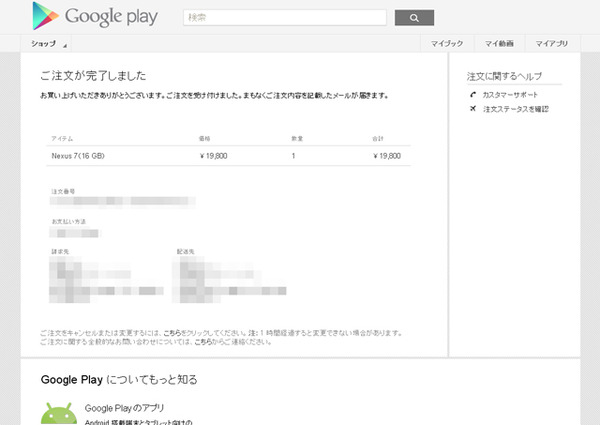Click the ご注文が完了しました heading
This screenshot has width=600, height=425.
point(93,75)
